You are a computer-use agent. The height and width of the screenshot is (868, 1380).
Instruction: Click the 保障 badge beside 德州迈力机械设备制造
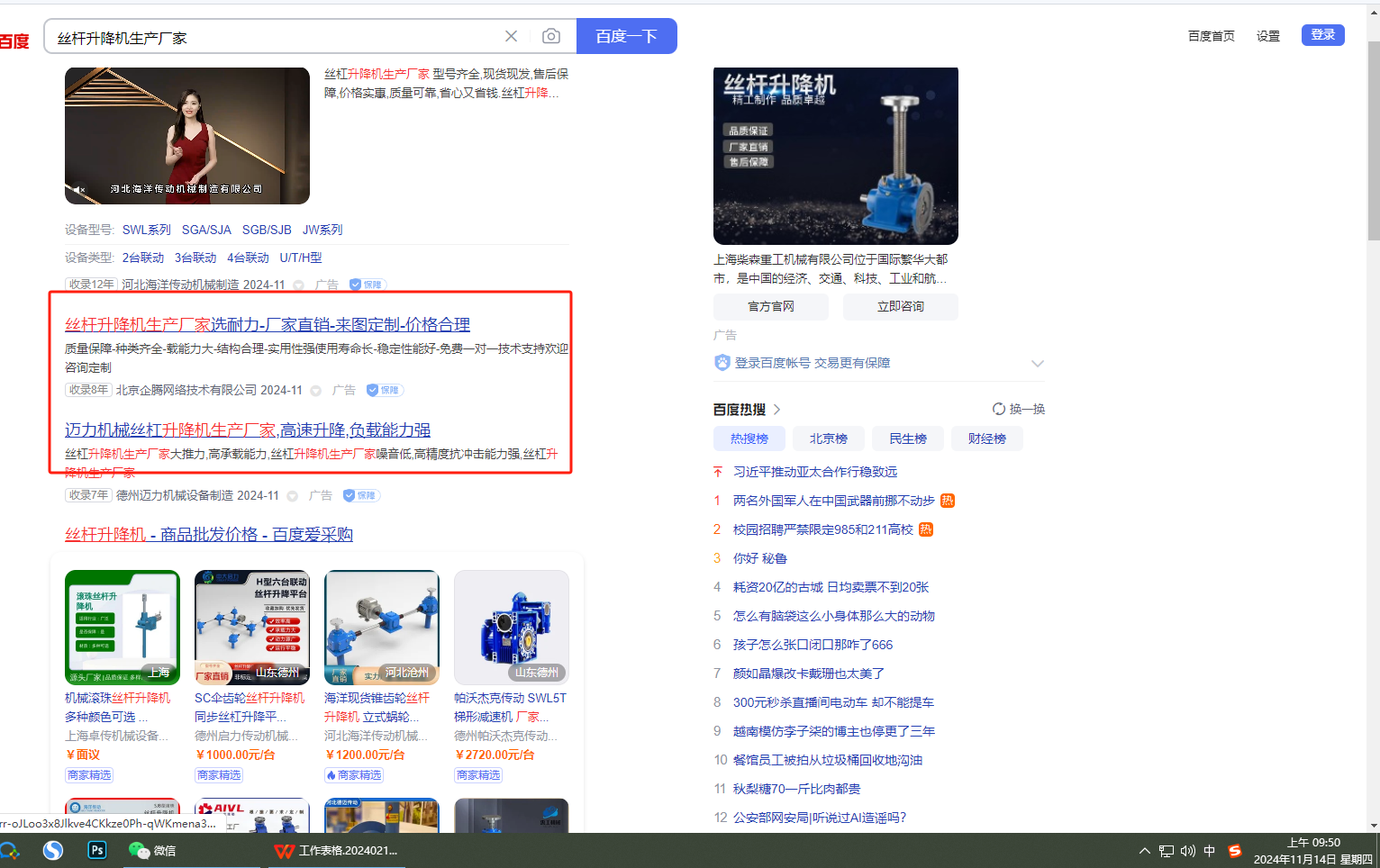coord(361,495)
